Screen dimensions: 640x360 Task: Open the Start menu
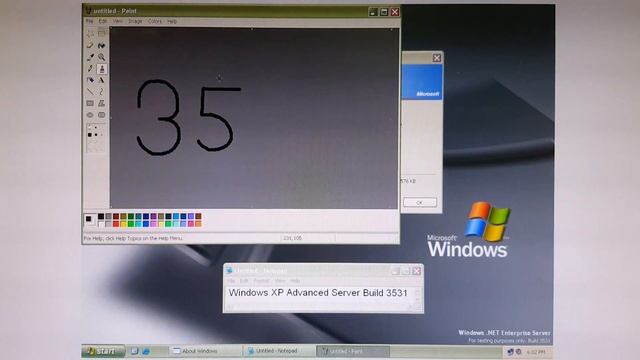[104, 351]
